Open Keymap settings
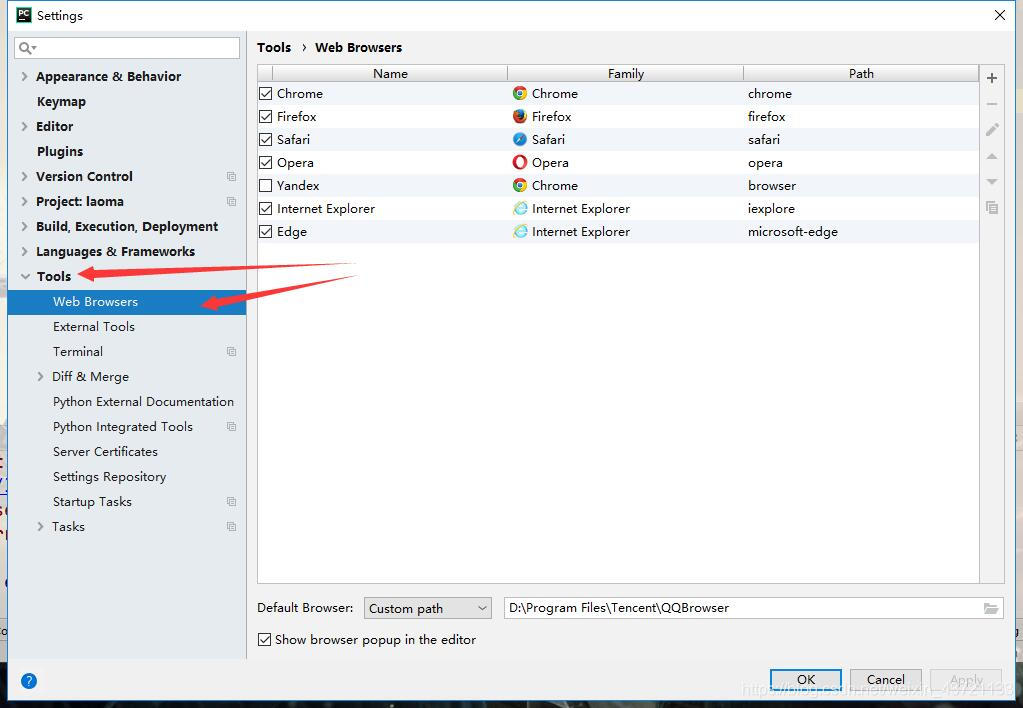Screen dimensions: 1023x708 coord(61,101)
